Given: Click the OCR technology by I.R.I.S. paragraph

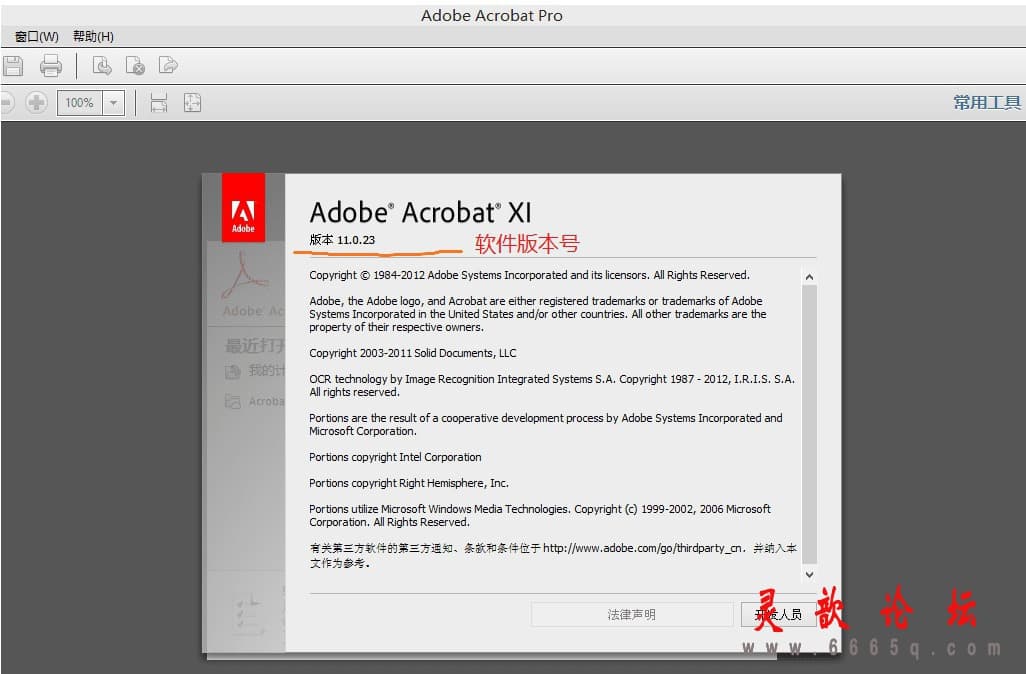Looking at the screenshot, I should coord(552,385).
